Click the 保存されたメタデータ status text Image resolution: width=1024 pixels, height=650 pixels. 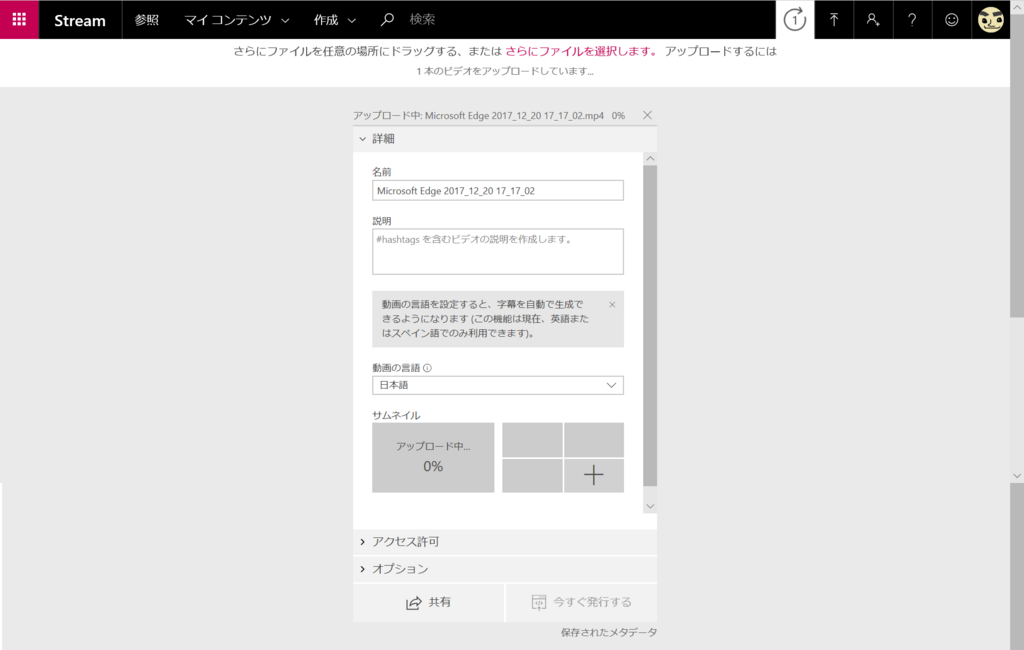[x=609, y=632]
